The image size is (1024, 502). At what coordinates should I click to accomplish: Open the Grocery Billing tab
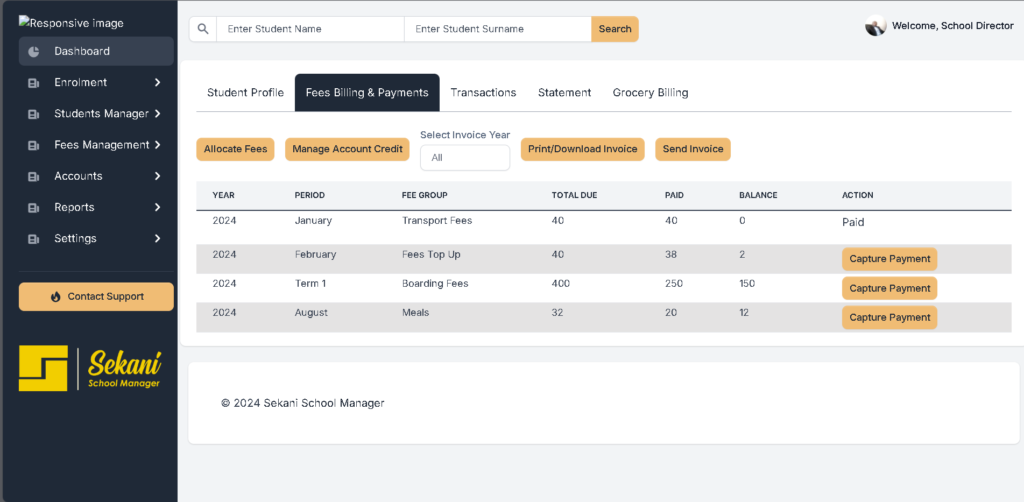point(650,93)
